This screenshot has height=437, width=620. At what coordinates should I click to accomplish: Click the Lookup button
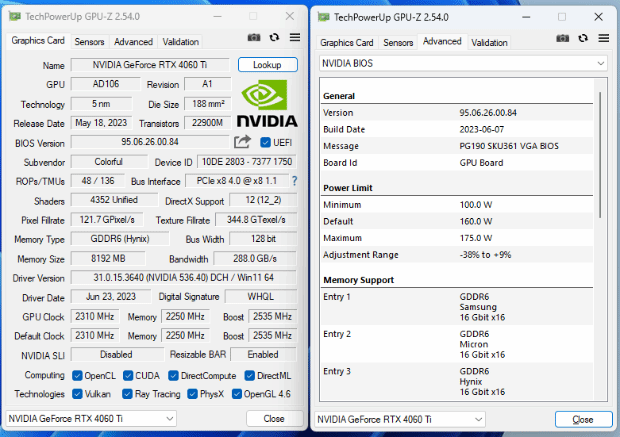coord(267,64)
